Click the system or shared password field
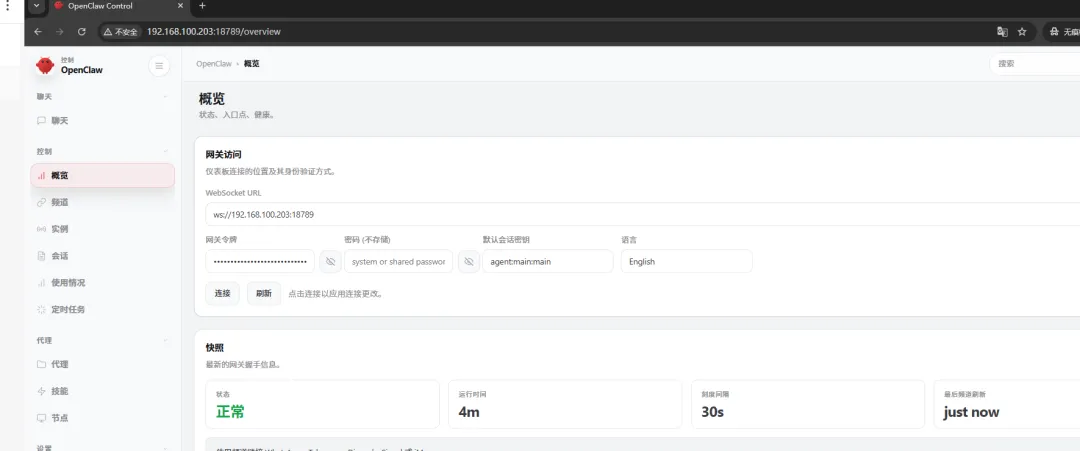1080x451 pixels. click(x=399, y=262)
